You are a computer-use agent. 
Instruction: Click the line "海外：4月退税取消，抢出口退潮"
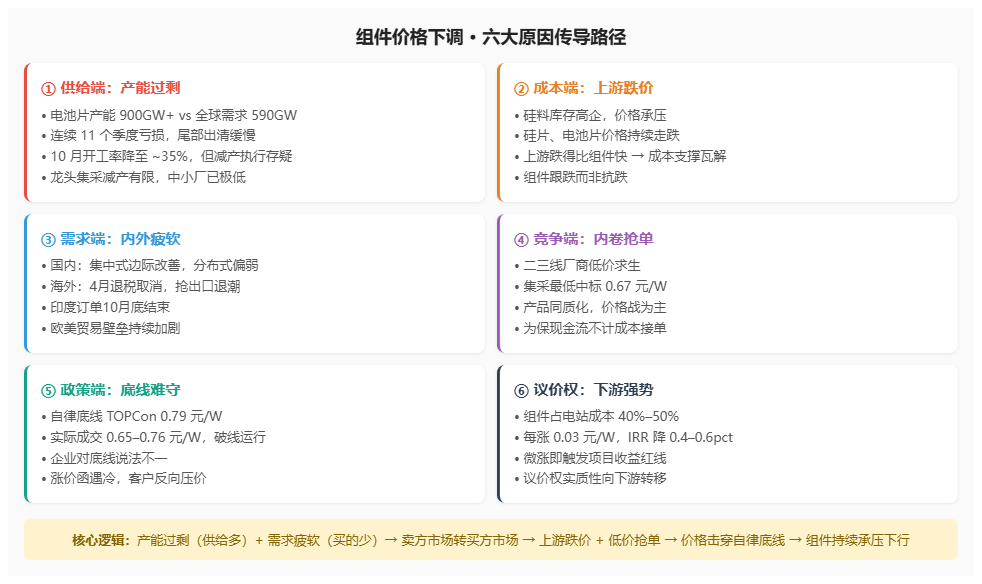(141, 286)
